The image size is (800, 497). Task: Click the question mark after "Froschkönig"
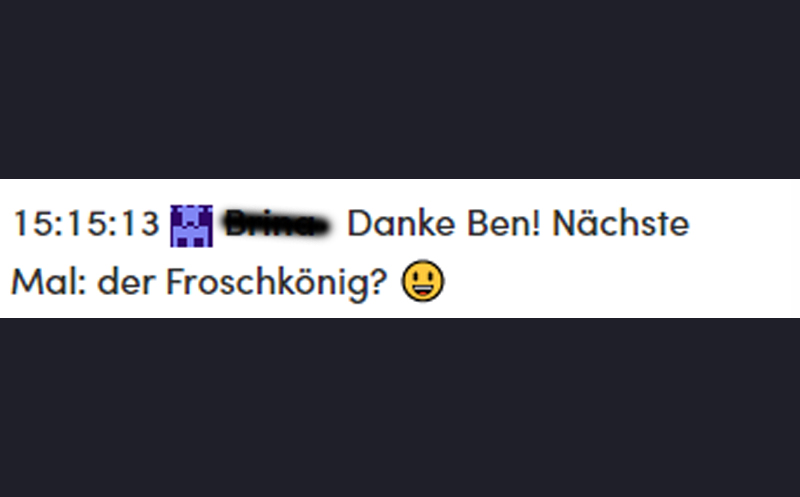click(377, 282)
